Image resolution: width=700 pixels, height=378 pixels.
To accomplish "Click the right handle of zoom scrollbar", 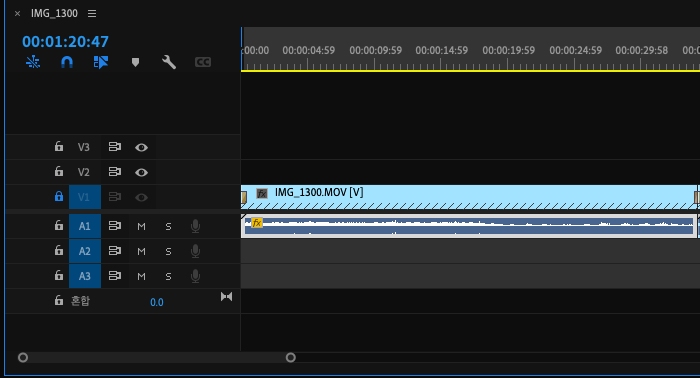I will [x=291, y=357].
